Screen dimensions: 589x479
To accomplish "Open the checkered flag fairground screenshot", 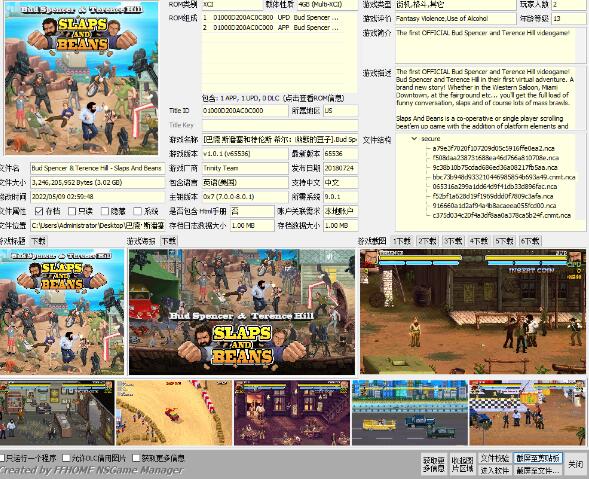I will [x=527, y=413].
